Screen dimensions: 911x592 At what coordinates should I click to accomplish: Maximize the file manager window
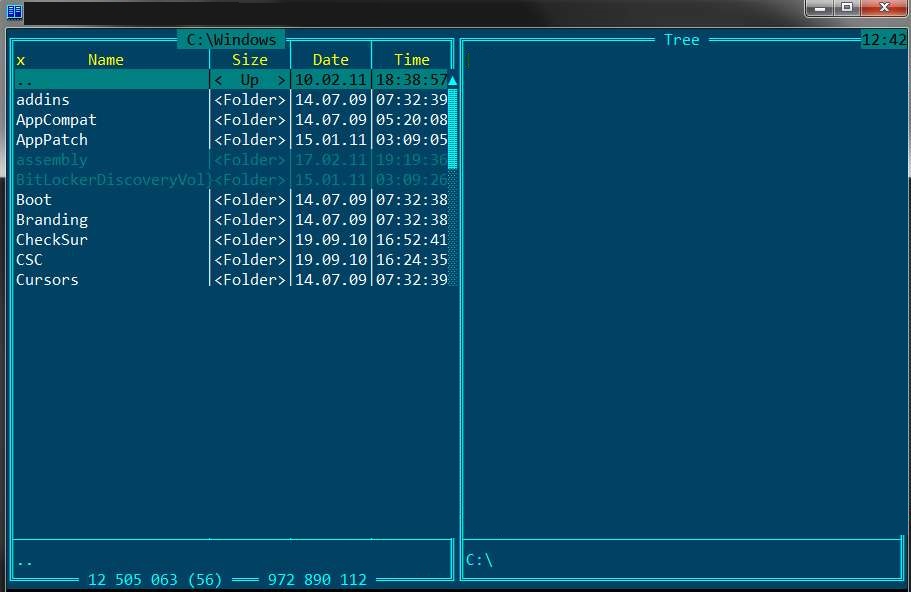tap(847, 8)
